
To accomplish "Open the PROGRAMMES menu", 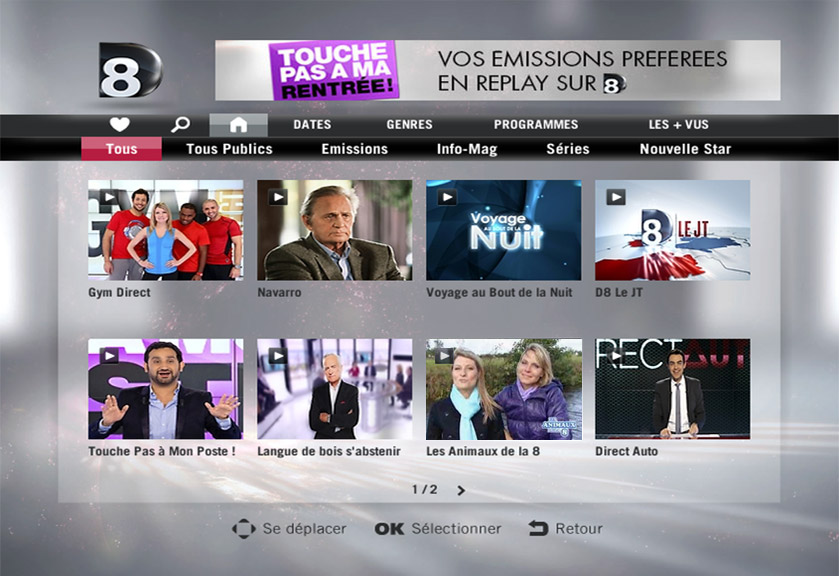I will (536, 125).
